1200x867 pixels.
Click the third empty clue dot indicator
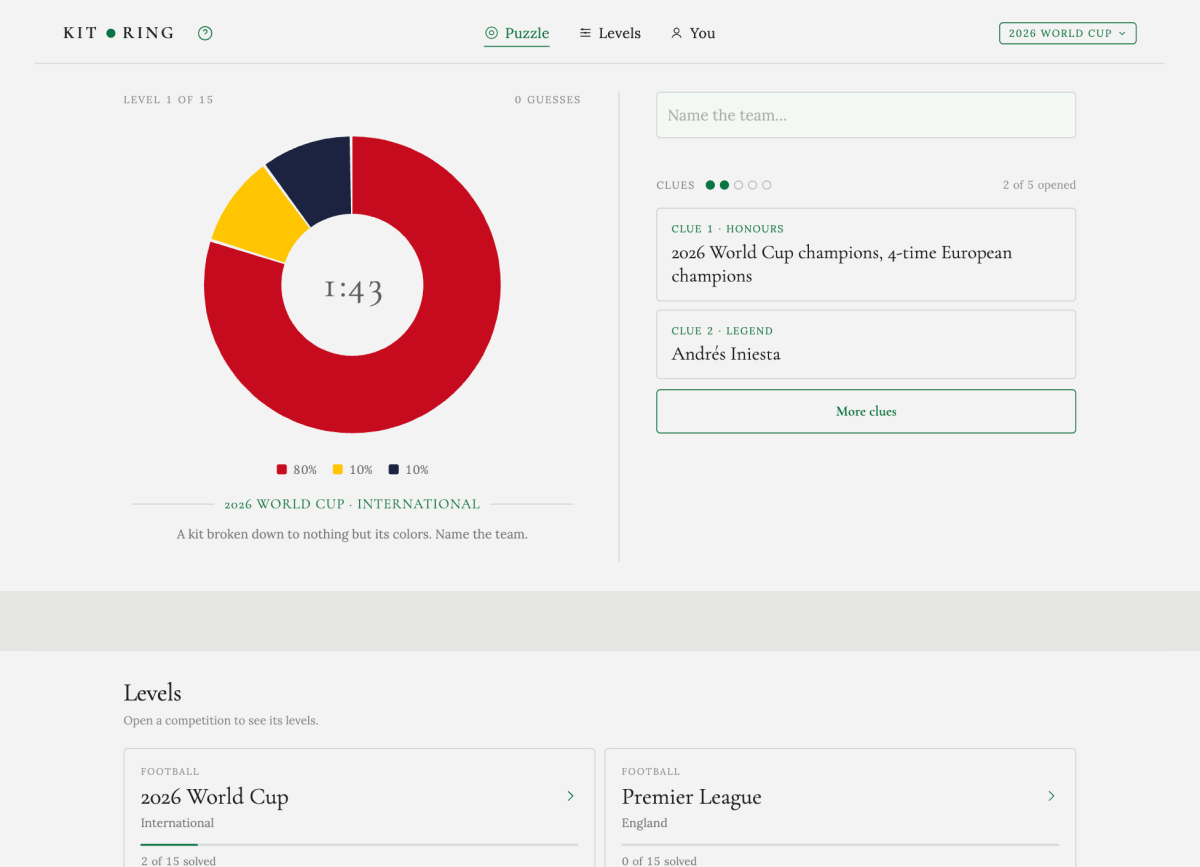click(x=739, y=185)
